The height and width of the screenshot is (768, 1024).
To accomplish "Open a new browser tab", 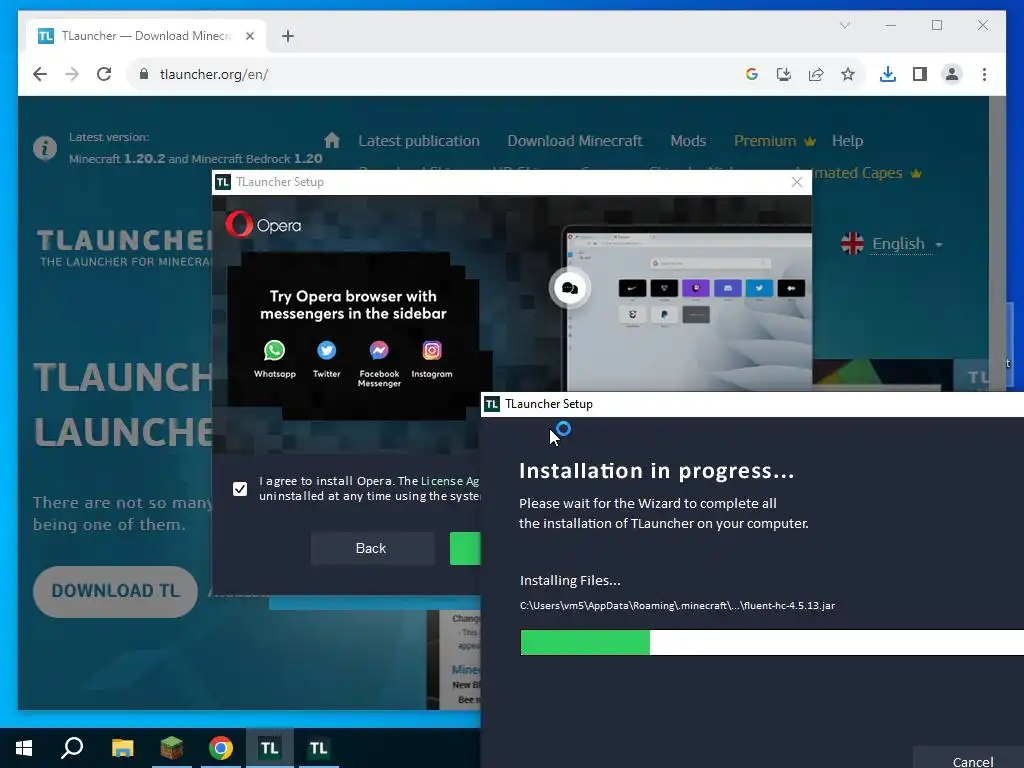I will 288,36.
